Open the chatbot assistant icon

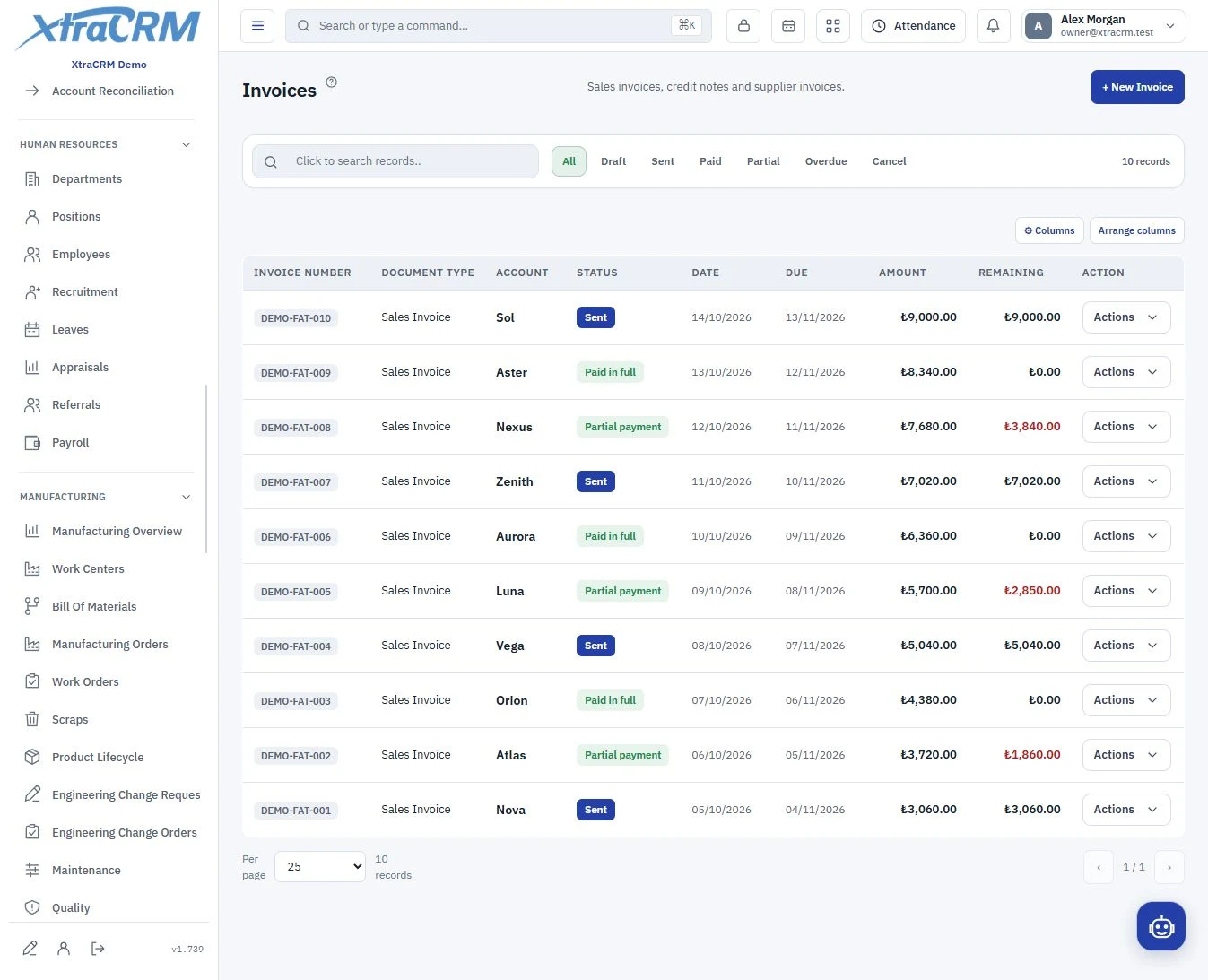pyautogui.click(x=1161, y=926)
